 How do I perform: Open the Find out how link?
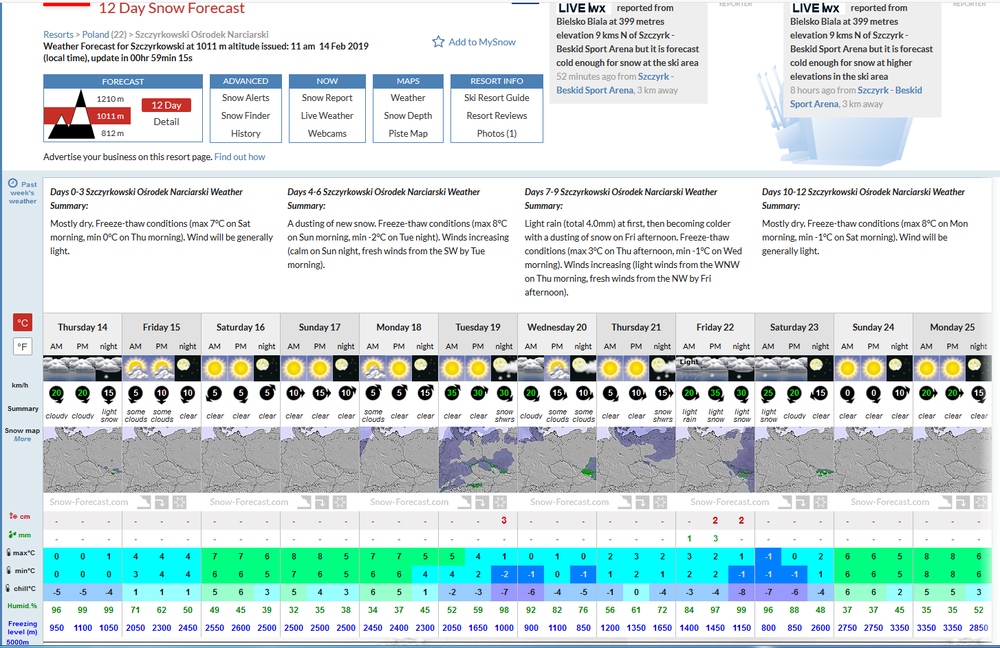(240, 157)
